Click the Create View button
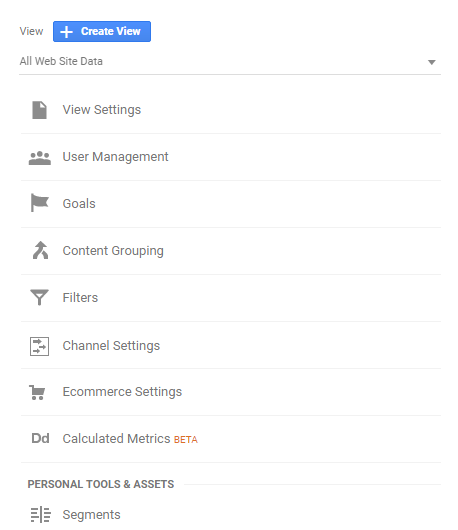Screen dimensions: 458x530 102,31
